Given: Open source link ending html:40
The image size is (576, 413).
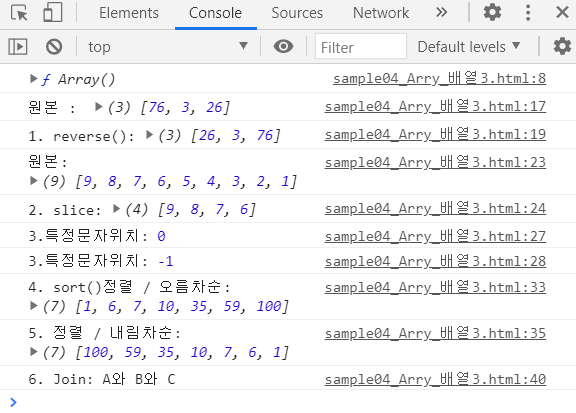Looking at the screenshot, I should [435, 379].
